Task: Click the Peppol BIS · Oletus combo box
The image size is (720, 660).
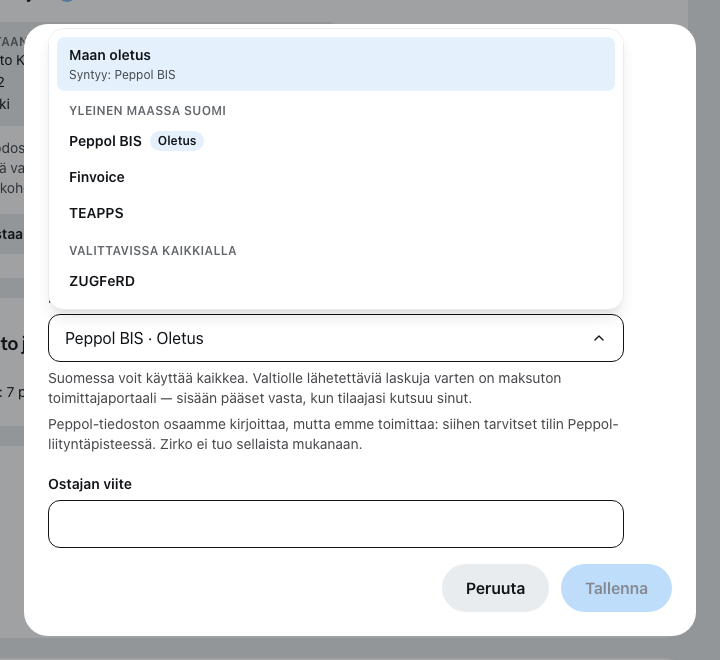Action: [x=336, y=338]
